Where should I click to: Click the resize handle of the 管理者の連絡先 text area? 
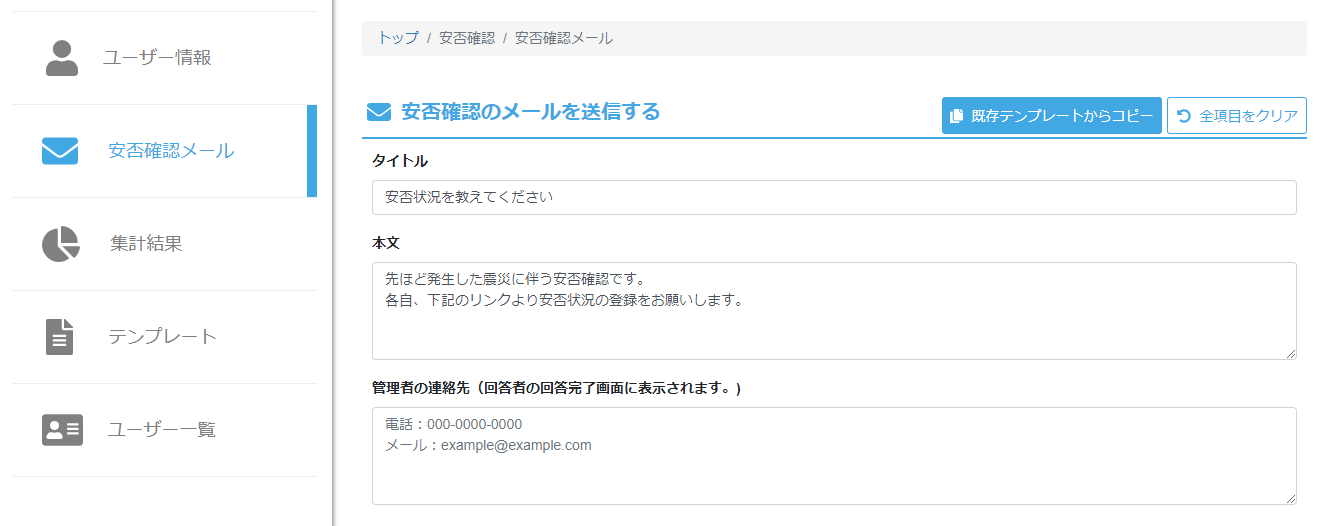[1290, 498]
